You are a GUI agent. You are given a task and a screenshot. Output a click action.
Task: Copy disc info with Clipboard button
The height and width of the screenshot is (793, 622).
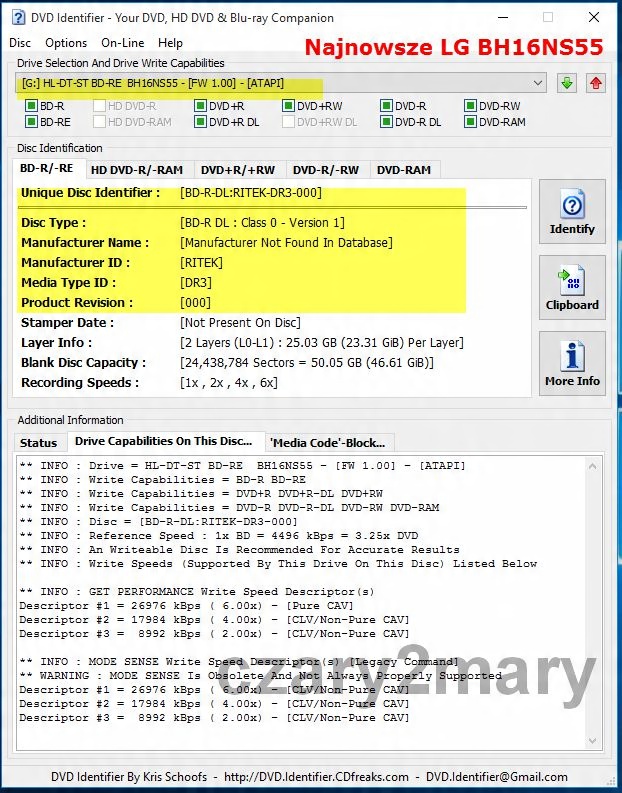pyautogui.click(x=572, y=287)
